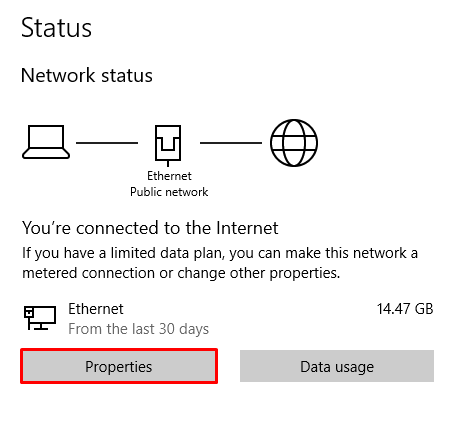Viewport: 468px width, 421px height.
Task: Click line between Ethernet port and globe
Action: pos(231,143)
